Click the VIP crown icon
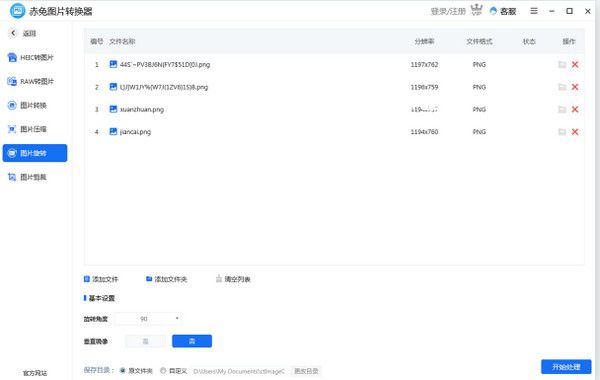The image size is (600, 380). pos(476,10)
